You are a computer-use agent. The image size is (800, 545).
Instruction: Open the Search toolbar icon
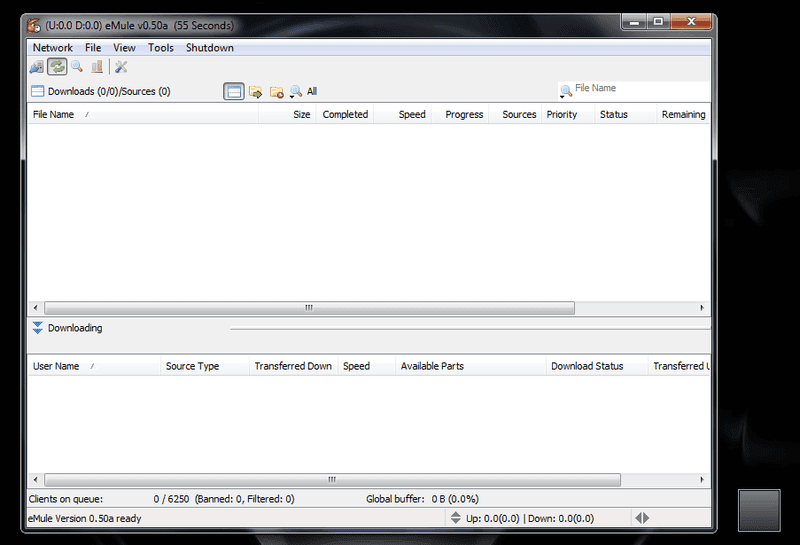[x=77, y=67]
